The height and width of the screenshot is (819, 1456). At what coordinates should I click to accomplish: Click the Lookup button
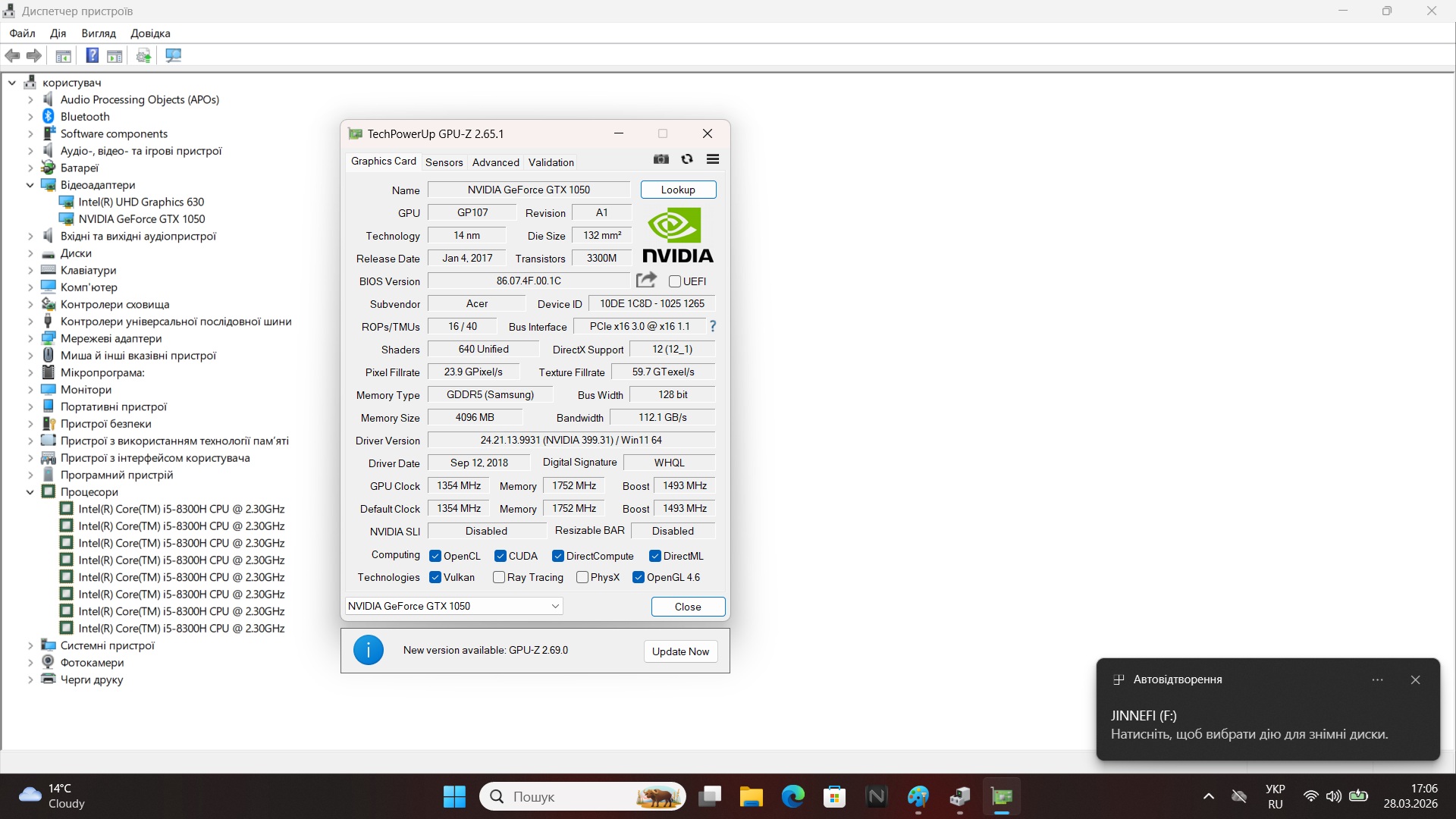coord(678,190)
